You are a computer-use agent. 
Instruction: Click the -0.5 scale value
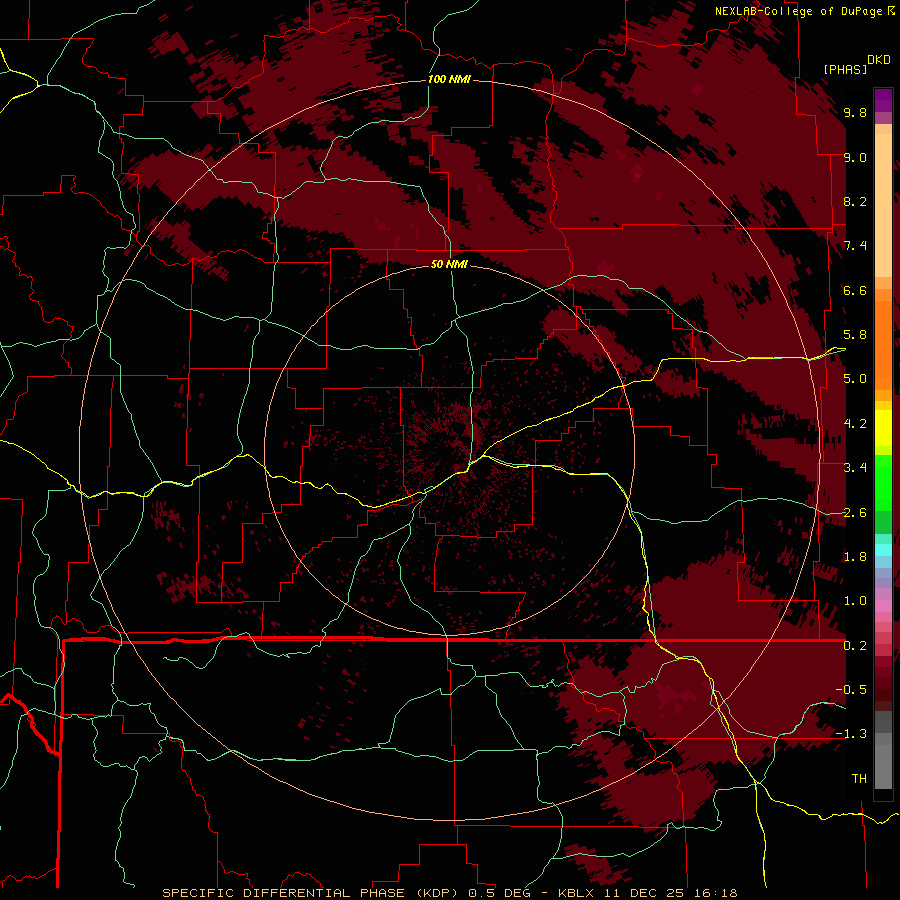(x=851, y=690)
